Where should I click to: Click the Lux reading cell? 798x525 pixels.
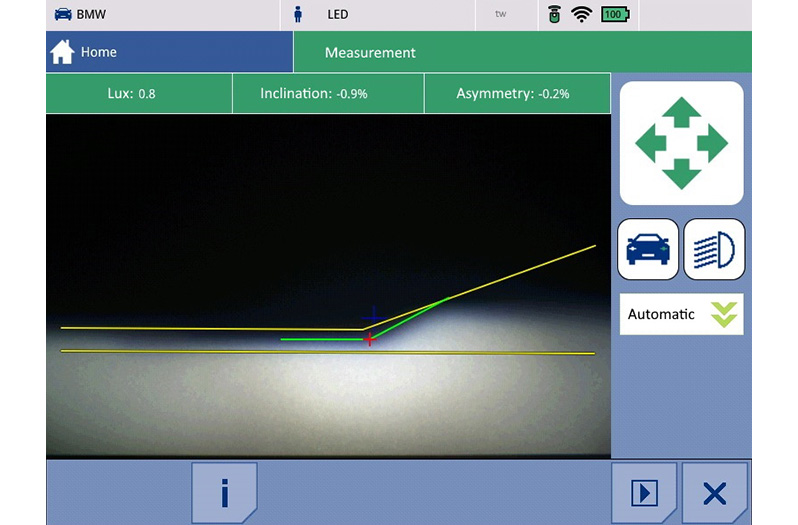(x=138, y=94)
